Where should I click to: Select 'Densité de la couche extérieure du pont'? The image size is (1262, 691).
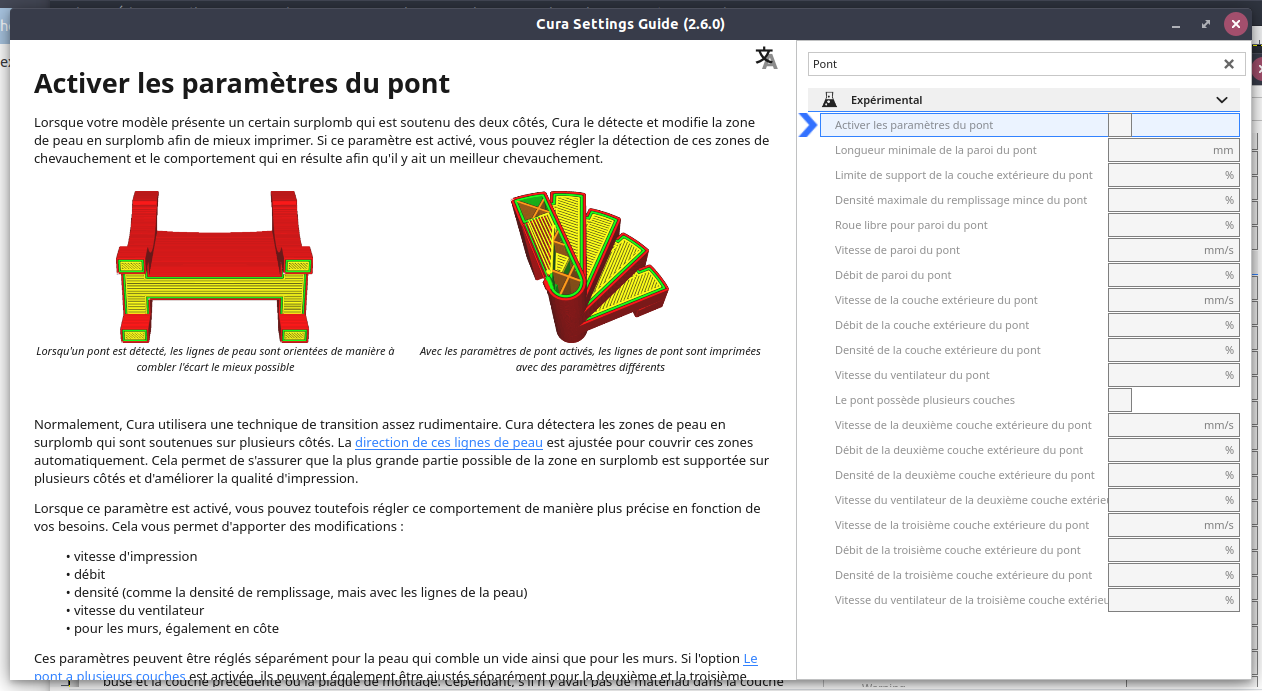[x=938, y=350]
